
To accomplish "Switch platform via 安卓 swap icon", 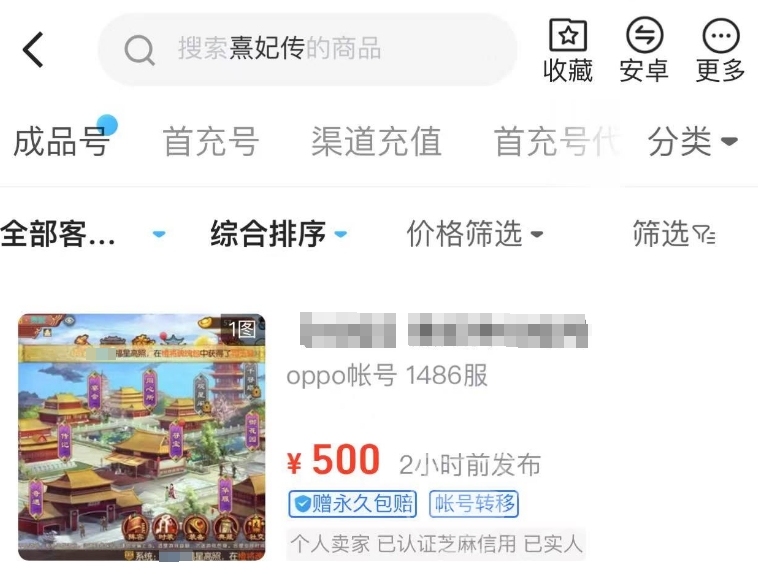I will [x=644, y=35].
